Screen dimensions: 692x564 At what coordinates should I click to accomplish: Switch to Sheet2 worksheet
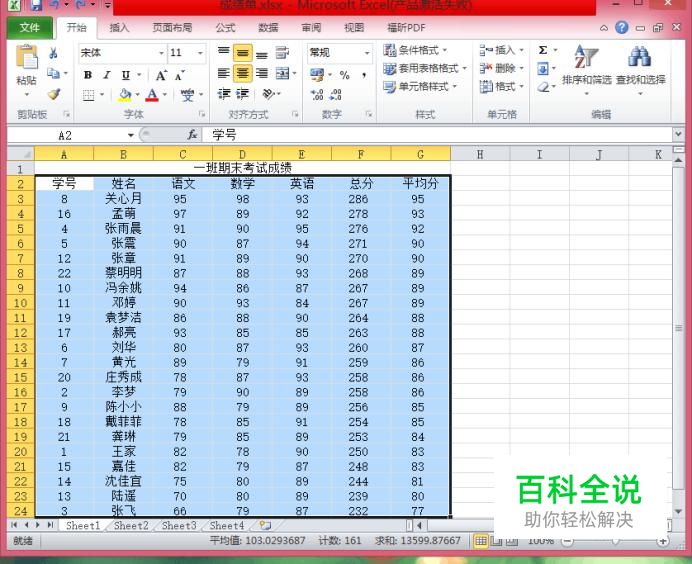click(131, 526)
